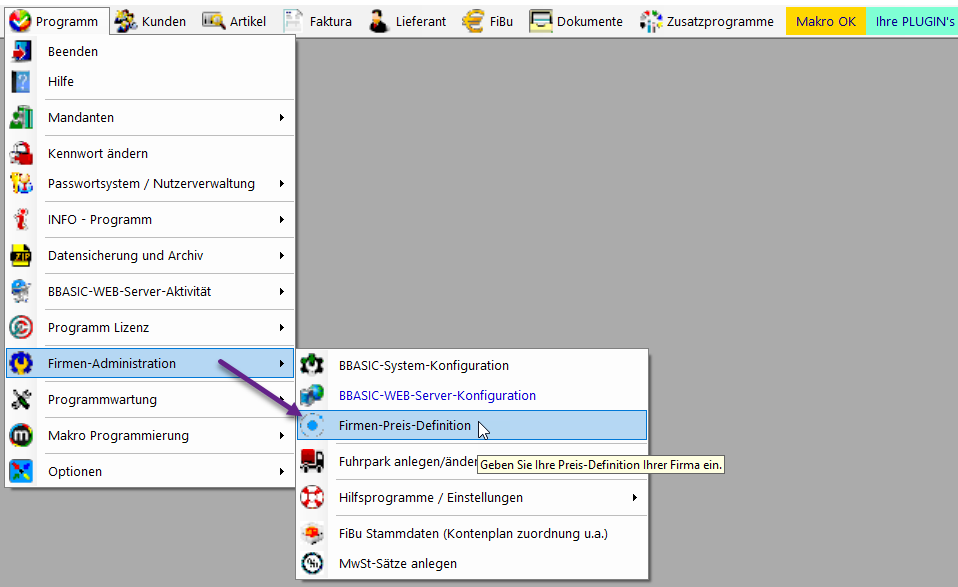Expand the Programm Lizenz submenu arrow
The height and width of the screenshot is (587, 958).
coord(282,327)
